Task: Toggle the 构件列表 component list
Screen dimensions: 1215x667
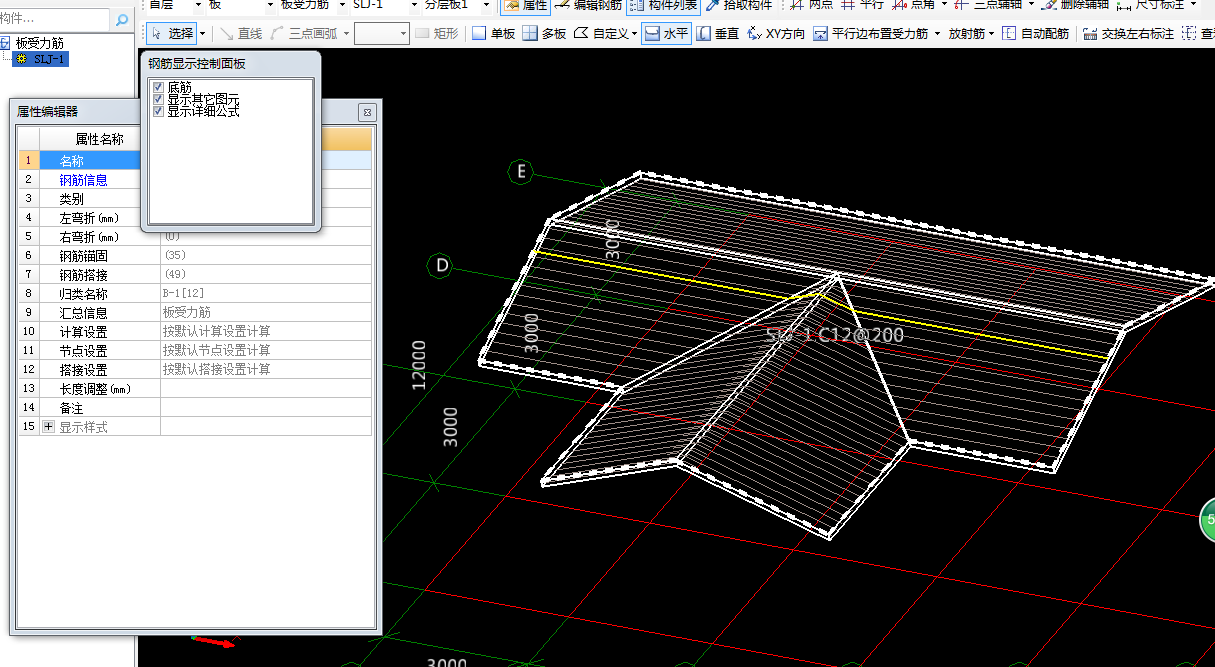Action: pos(663,5)
